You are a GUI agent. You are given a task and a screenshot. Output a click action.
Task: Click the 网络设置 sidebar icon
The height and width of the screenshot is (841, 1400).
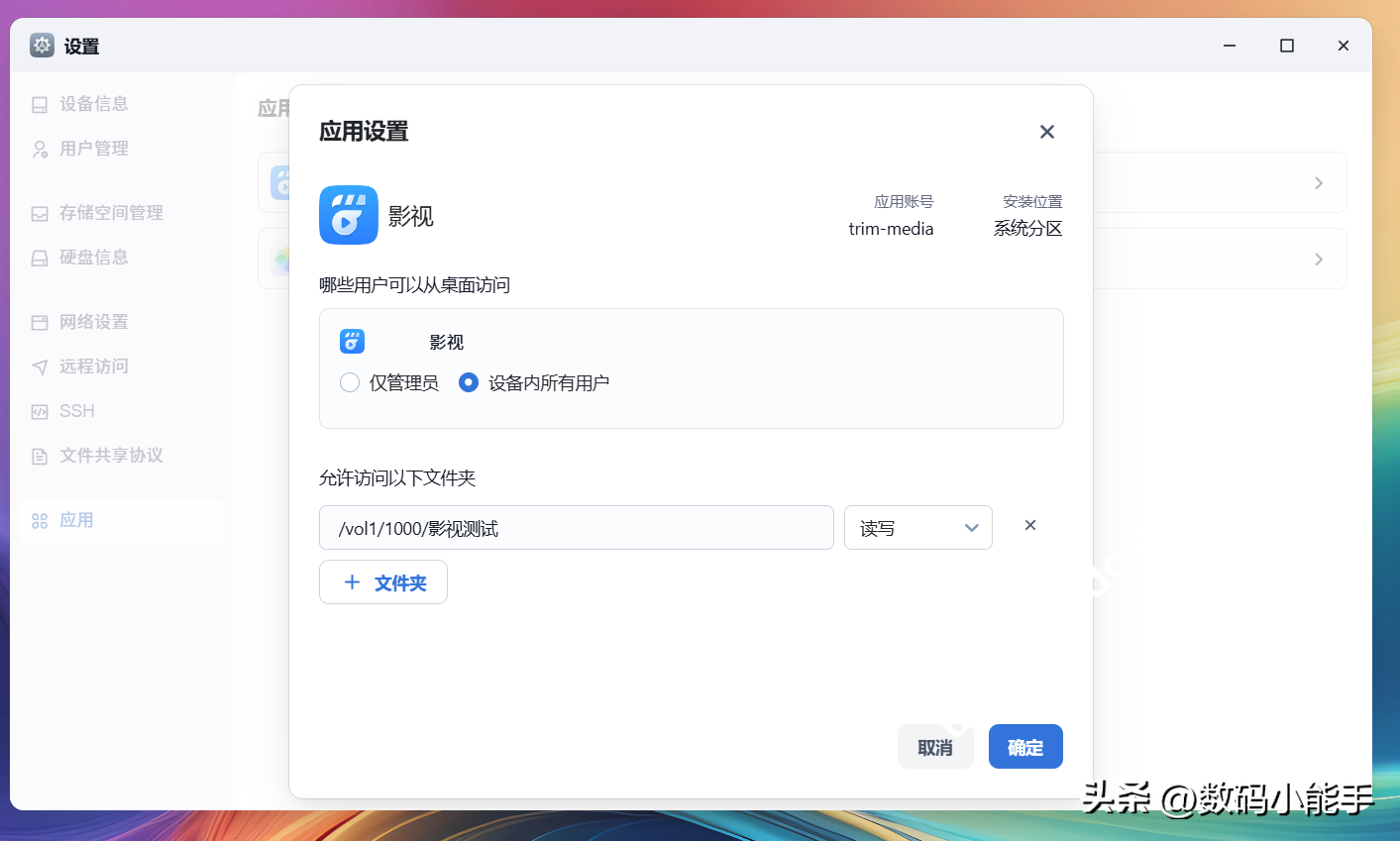[40, 323]
